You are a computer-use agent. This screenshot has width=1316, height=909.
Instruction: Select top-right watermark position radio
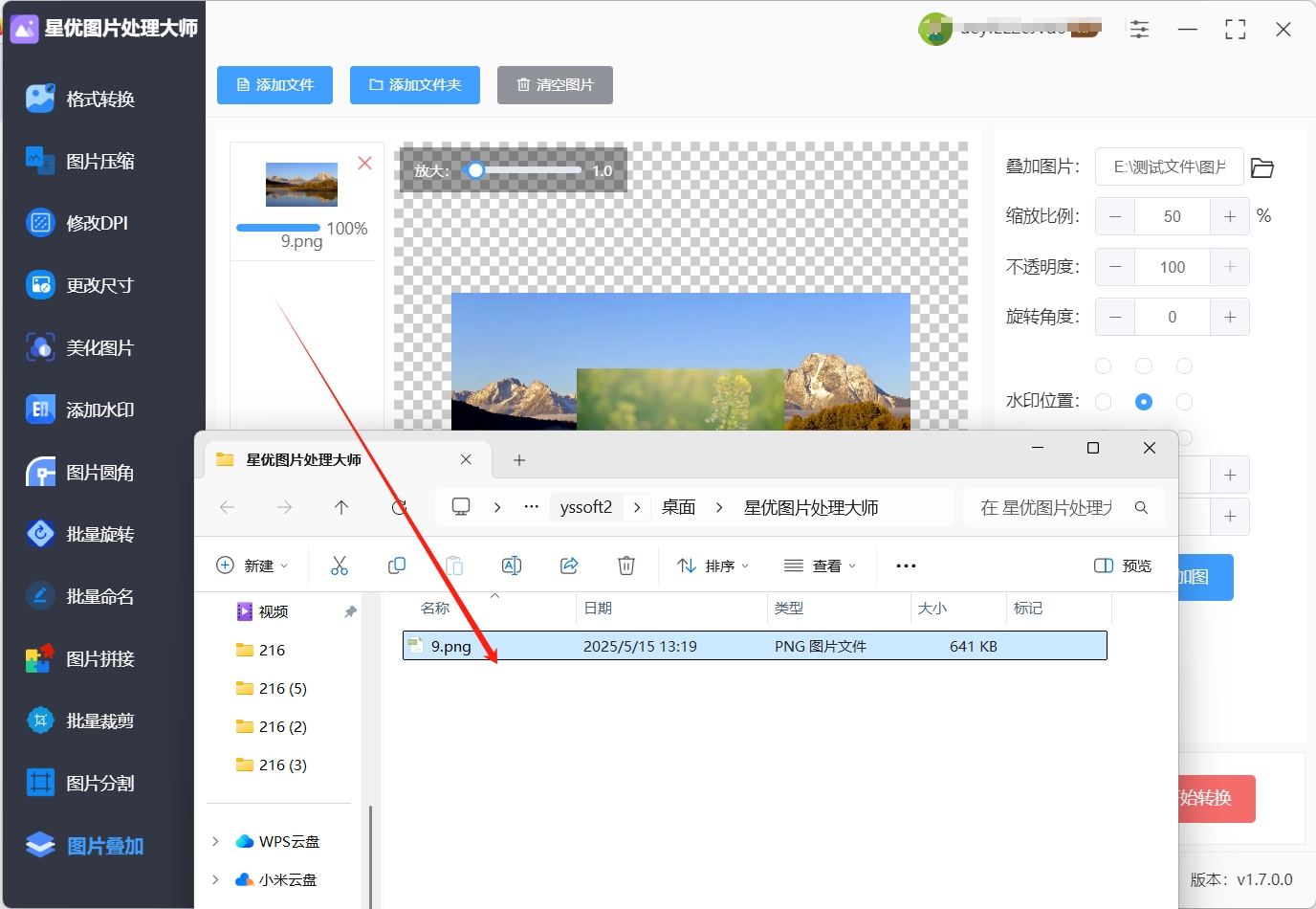(1184, 366)
